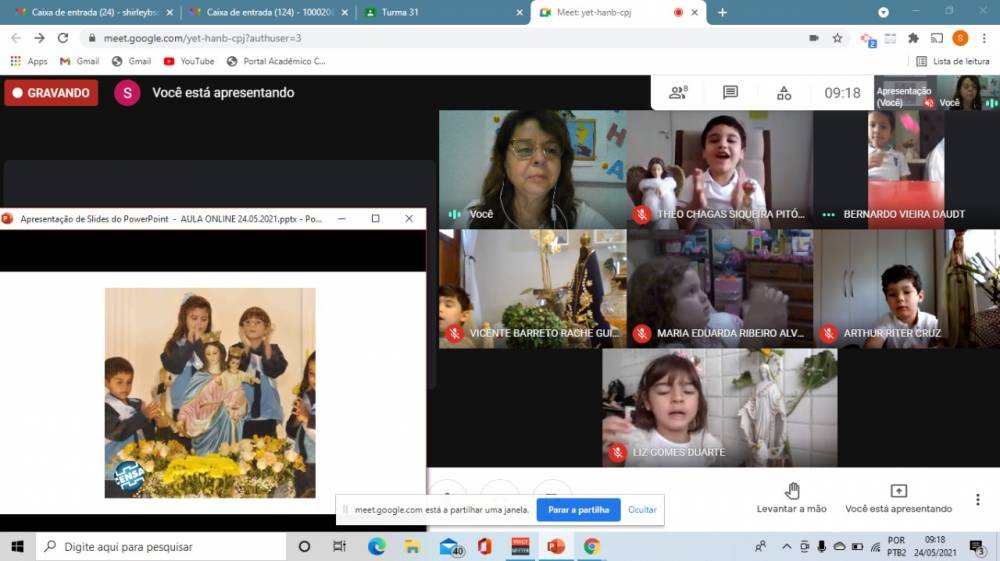Open the Chrome tab search dropdown
This screenshot has width=1000, height=561.
pyautogui.click(x=883, y=12)
